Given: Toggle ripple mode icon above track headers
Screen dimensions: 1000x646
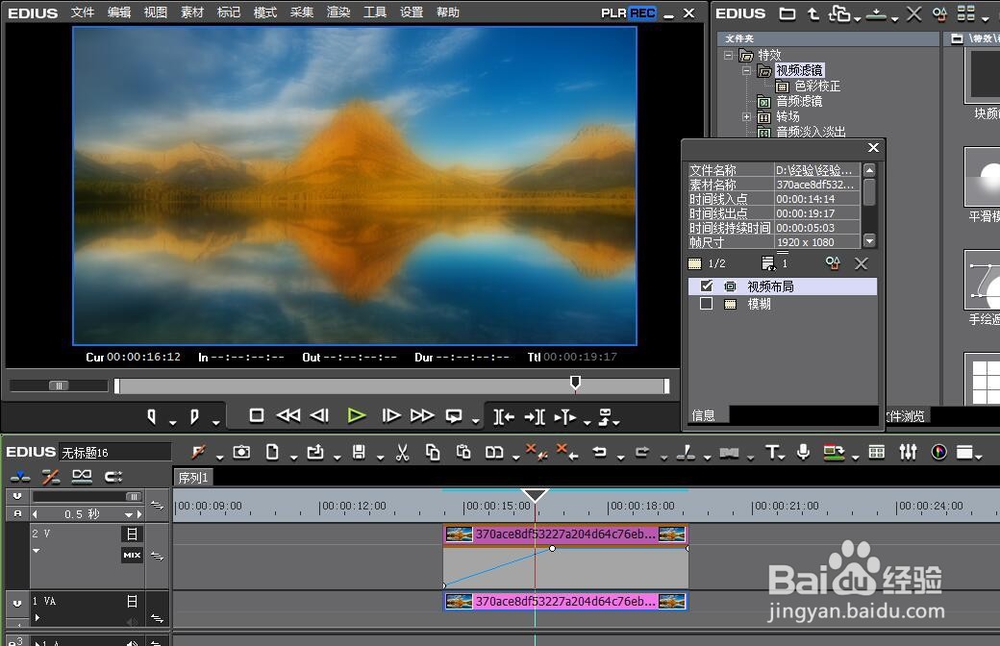Looking at the screenshot, I should click(50, 476).
